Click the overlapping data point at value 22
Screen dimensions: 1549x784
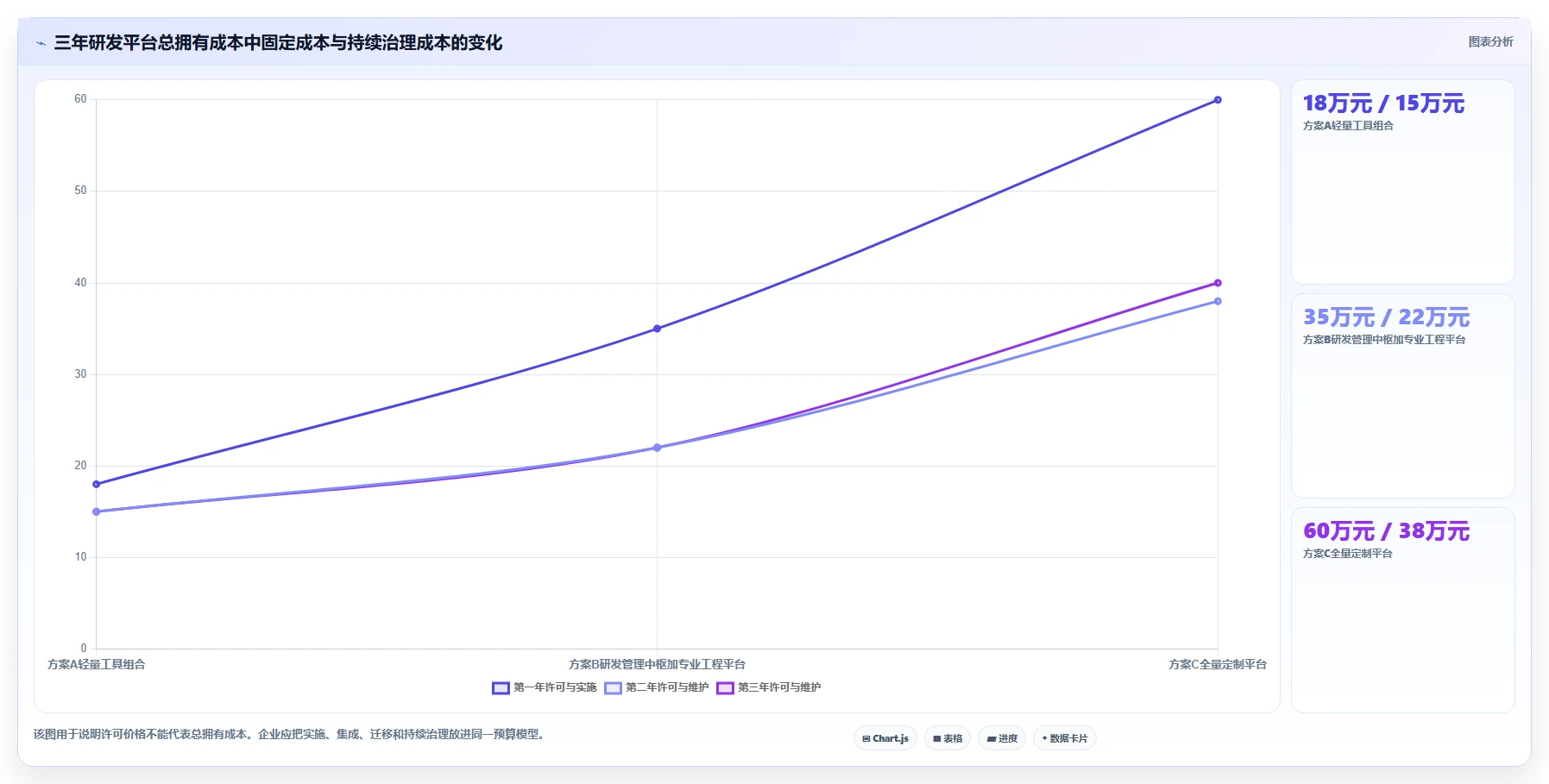(657, 448)
